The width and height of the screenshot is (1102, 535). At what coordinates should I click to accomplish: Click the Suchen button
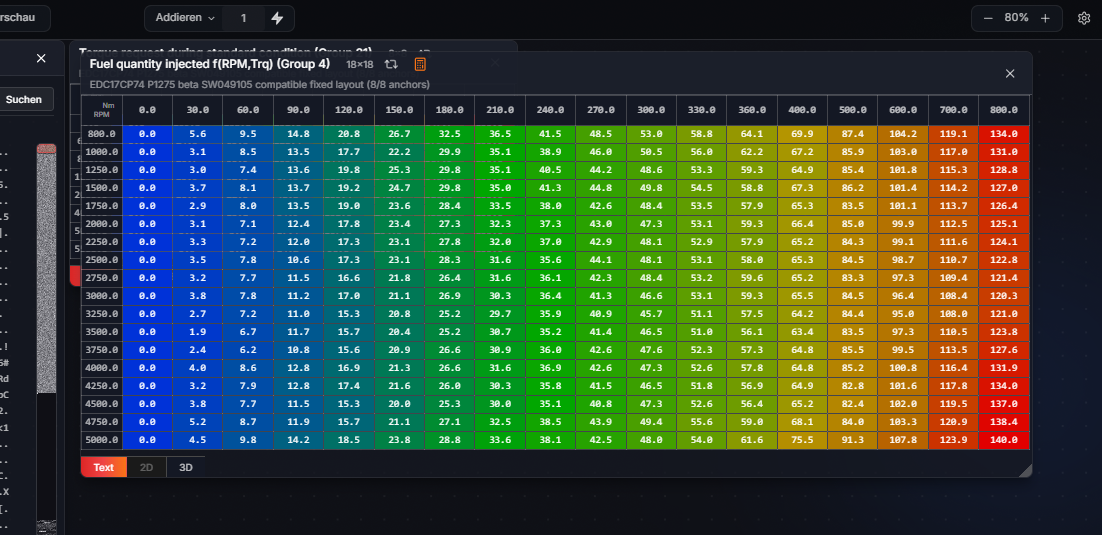(x=24, y=100)
